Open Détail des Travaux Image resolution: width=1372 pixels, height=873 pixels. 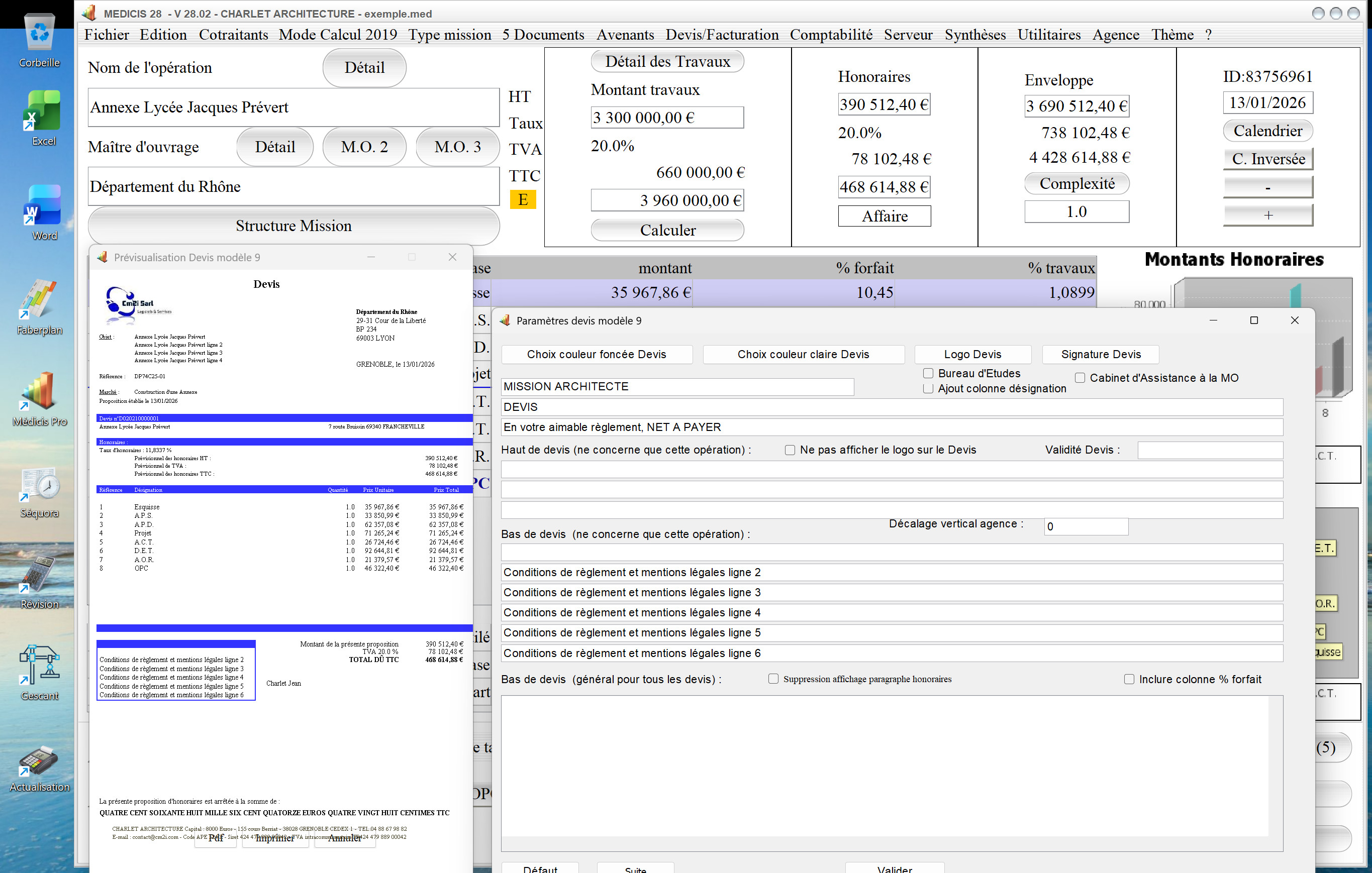667,61
